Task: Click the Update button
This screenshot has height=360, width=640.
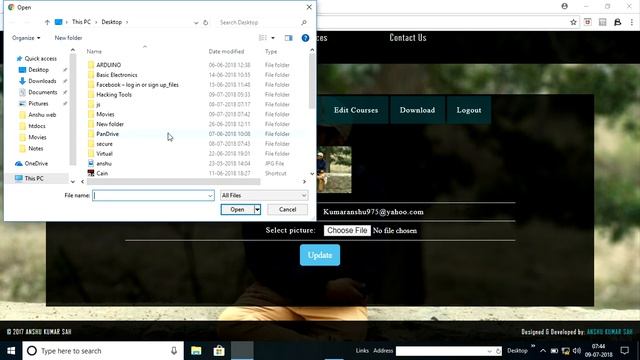Action: [320, 255]
